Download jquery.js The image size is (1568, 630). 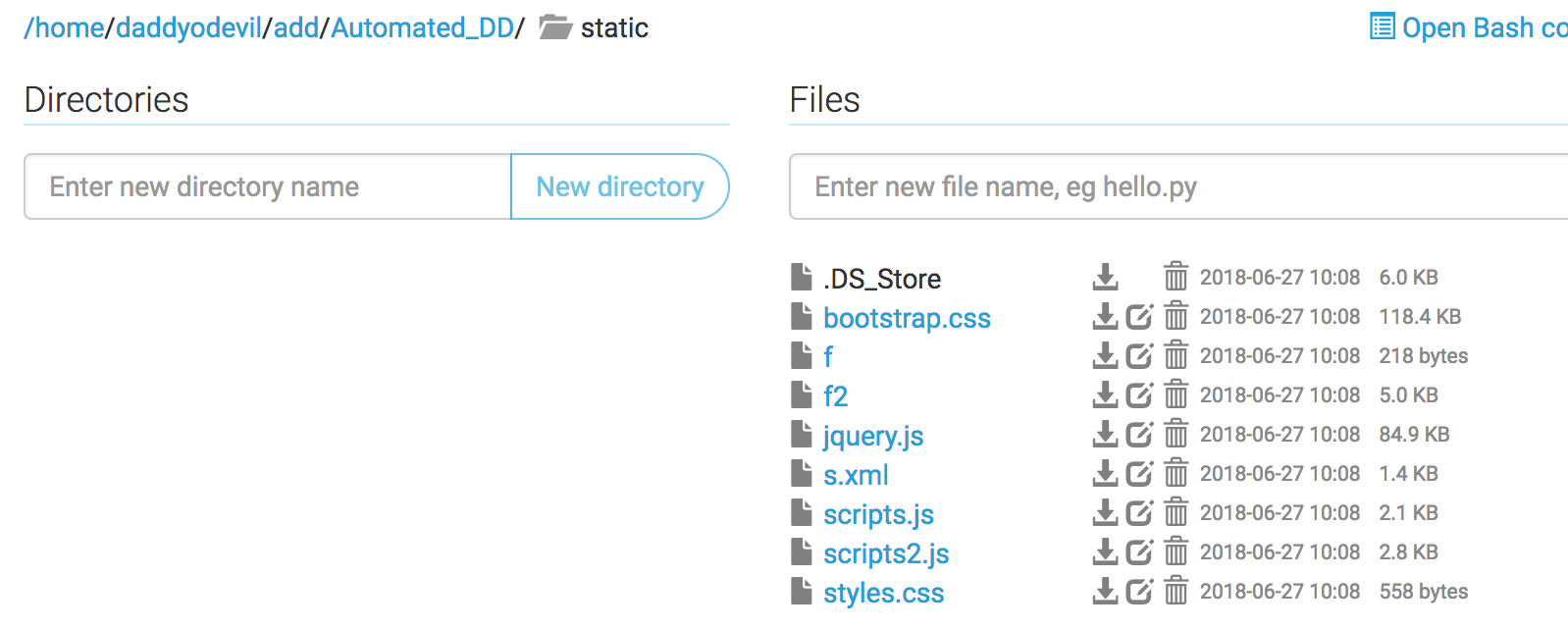point(1105,435)
